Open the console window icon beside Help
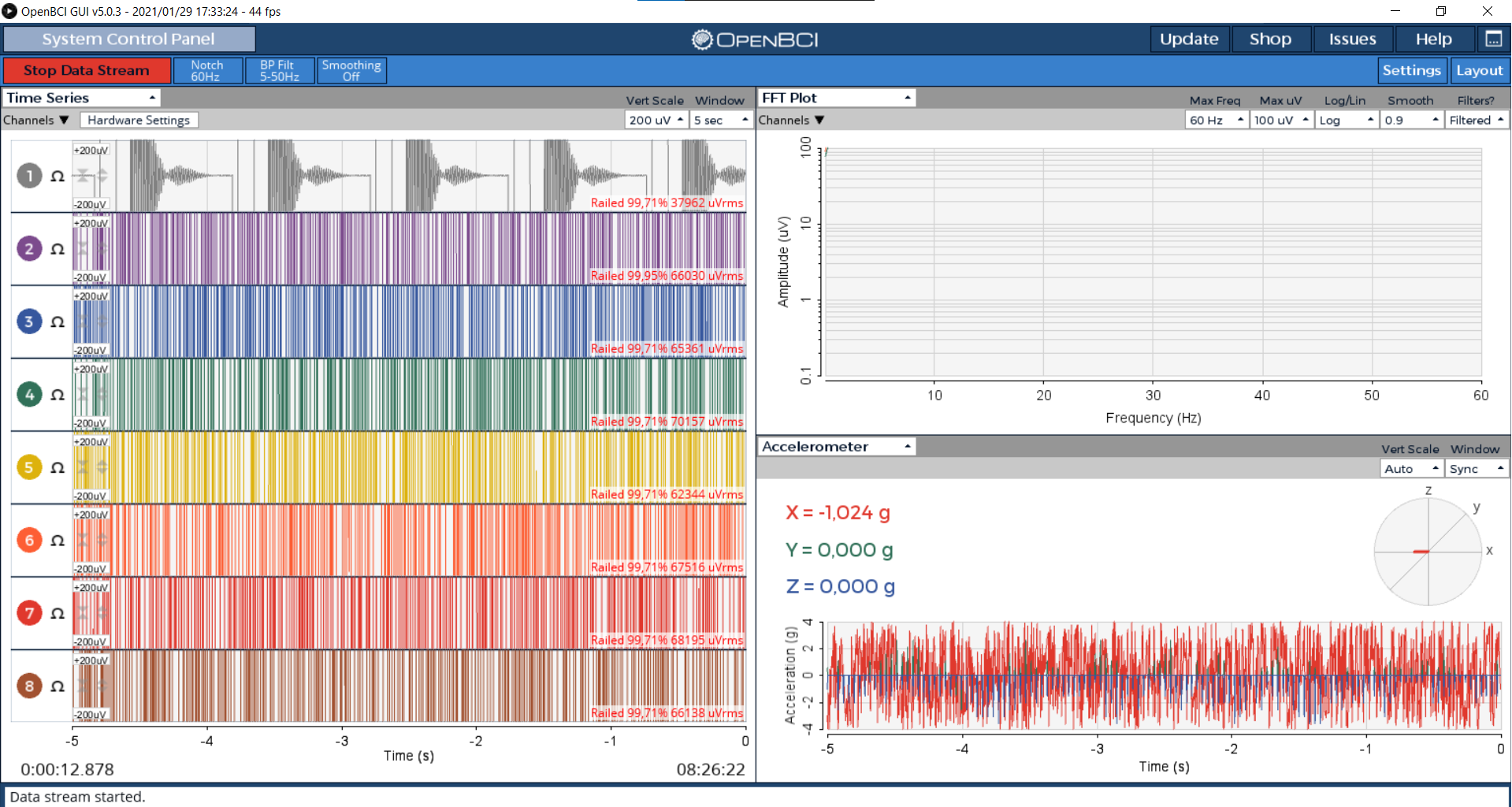 pyautogui.click(x=1493, y=39)
